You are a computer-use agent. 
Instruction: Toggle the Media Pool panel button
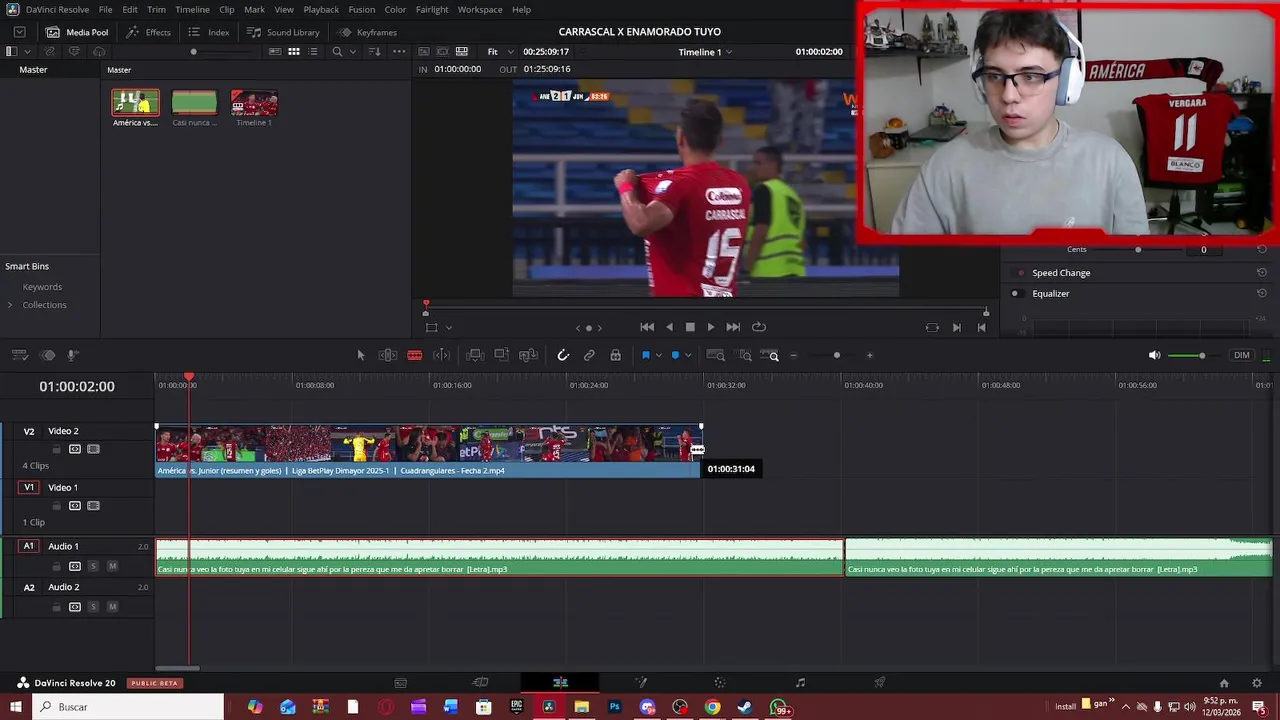pyautogui.click(x=77, y=32)
